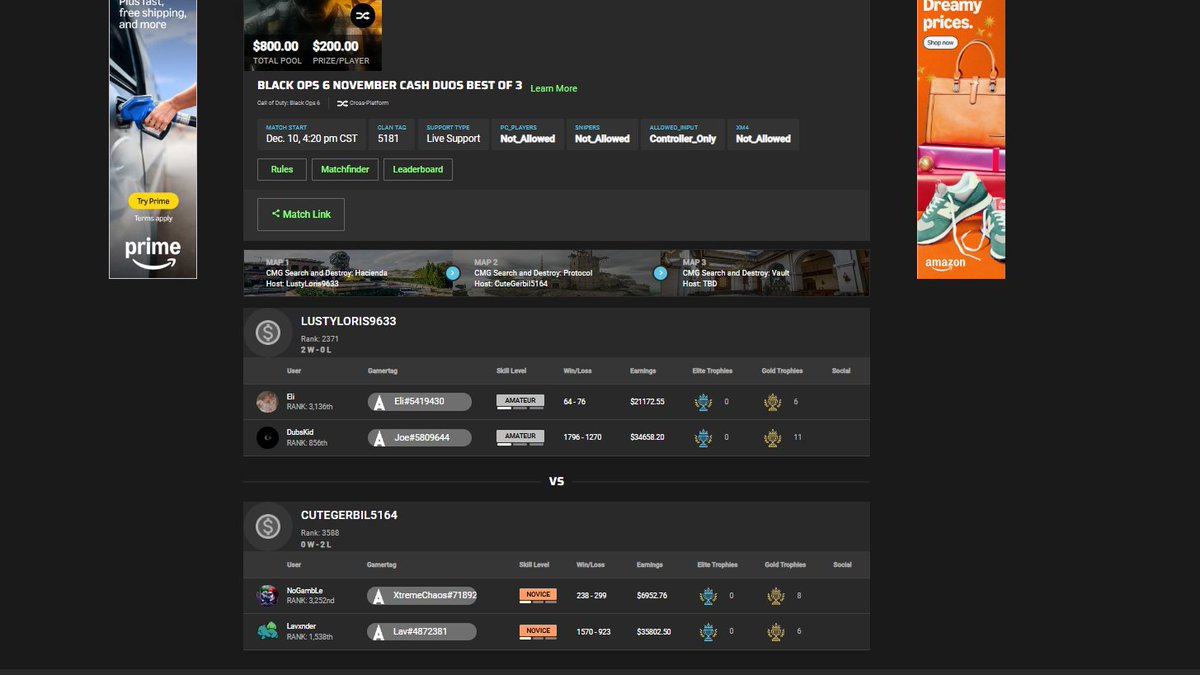
Task: Click the Eli#5419430 gamertag pill
Action: click(420, 402)
